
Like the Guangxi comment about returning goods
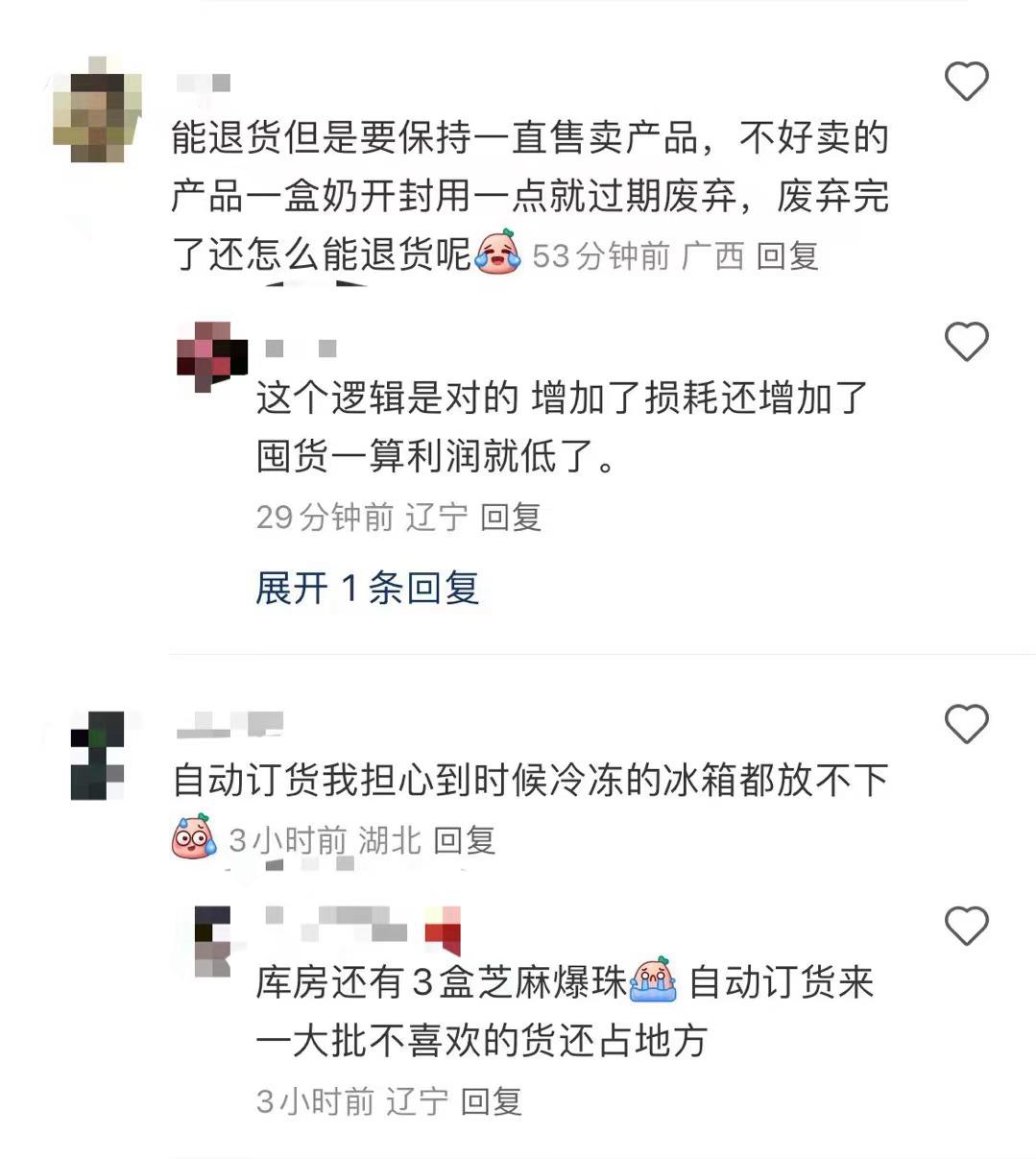966,82
